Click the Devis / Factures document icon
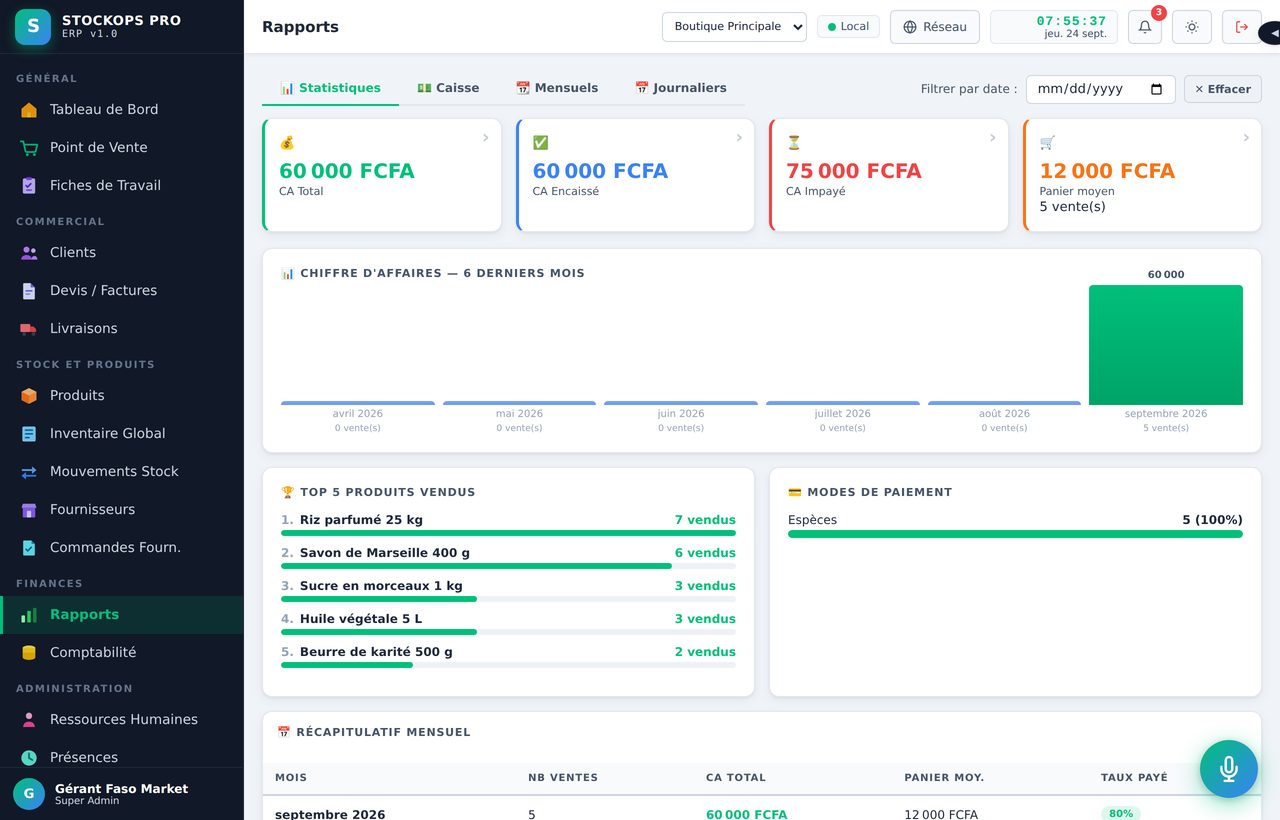Image resolution: width=1280 pixels, height=820 pixels. [29, 291]
